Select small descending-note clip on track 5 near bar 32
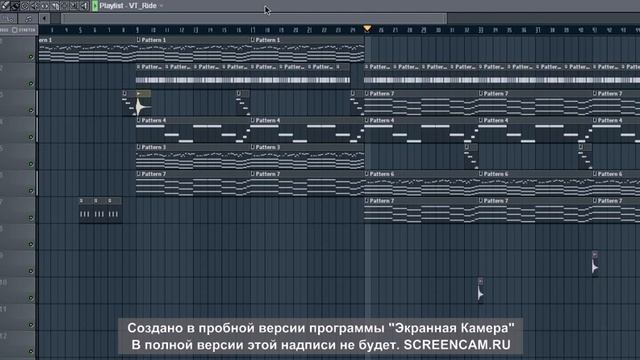Image resolution: width=640 pixels, height=360 pixels. coord(471,157)
